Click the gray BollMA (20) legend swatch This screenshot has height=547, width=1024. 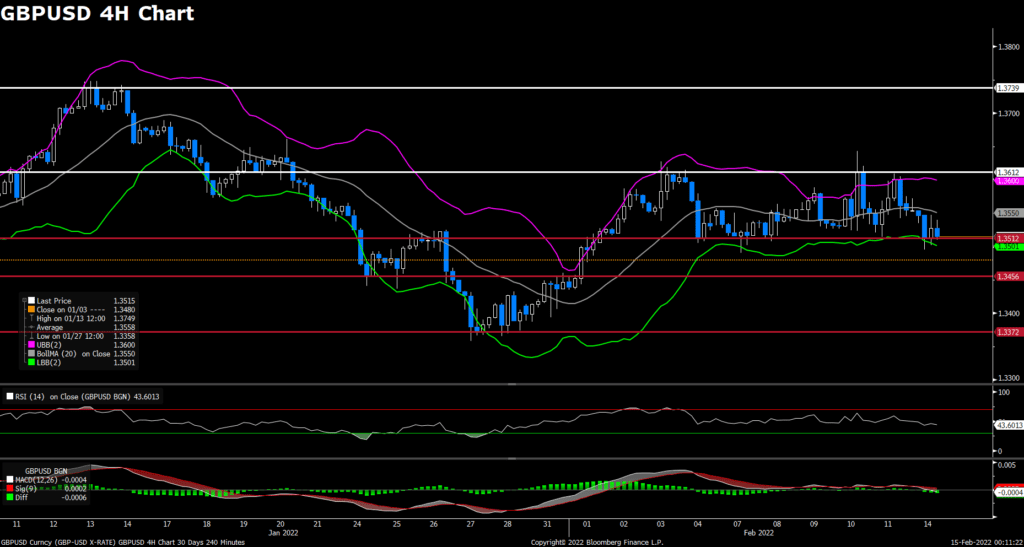[x=32, y=353]
